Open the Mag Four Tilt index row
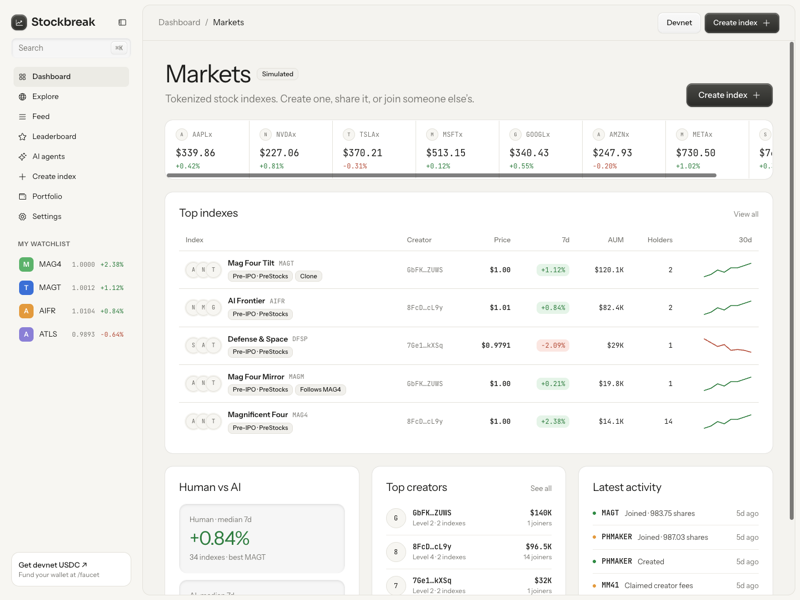Viewport: 800px width, 600px height. [x=468, y=270]
